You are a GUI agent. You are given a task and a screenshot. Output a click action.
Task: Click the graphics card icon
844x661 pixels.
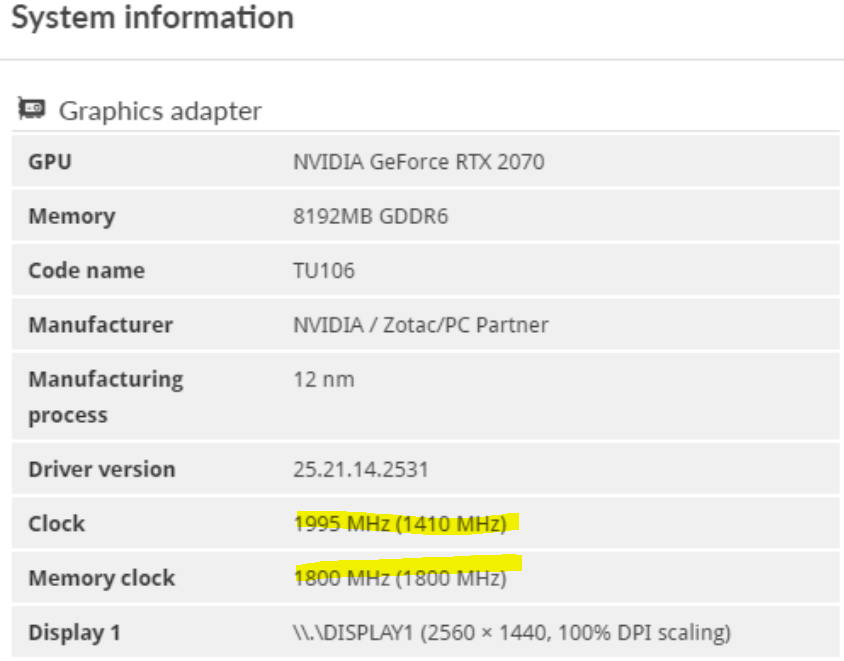(x=32, y=108)
